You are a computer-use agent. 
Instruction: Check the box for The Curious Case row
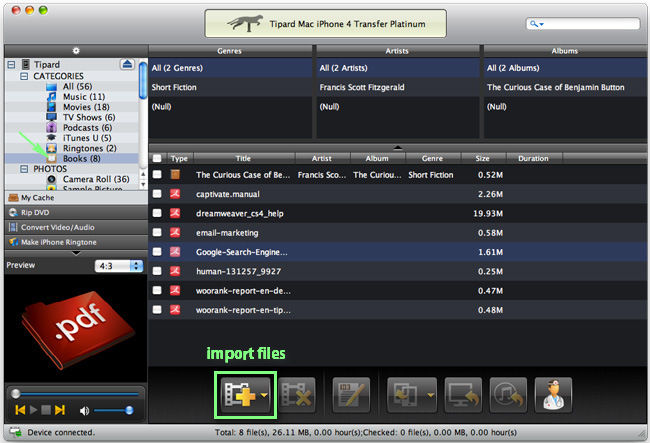coord(157,174)
